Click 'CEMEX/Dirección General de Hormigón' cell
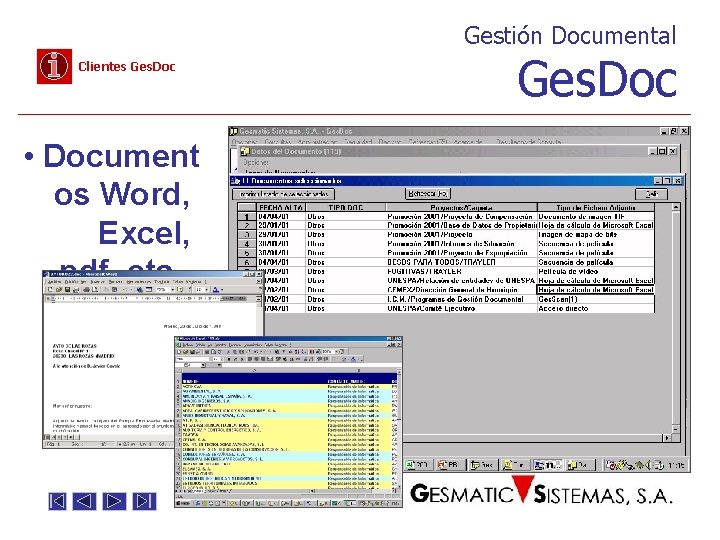This screenshot has height=540, width=720. coord(461,290)
